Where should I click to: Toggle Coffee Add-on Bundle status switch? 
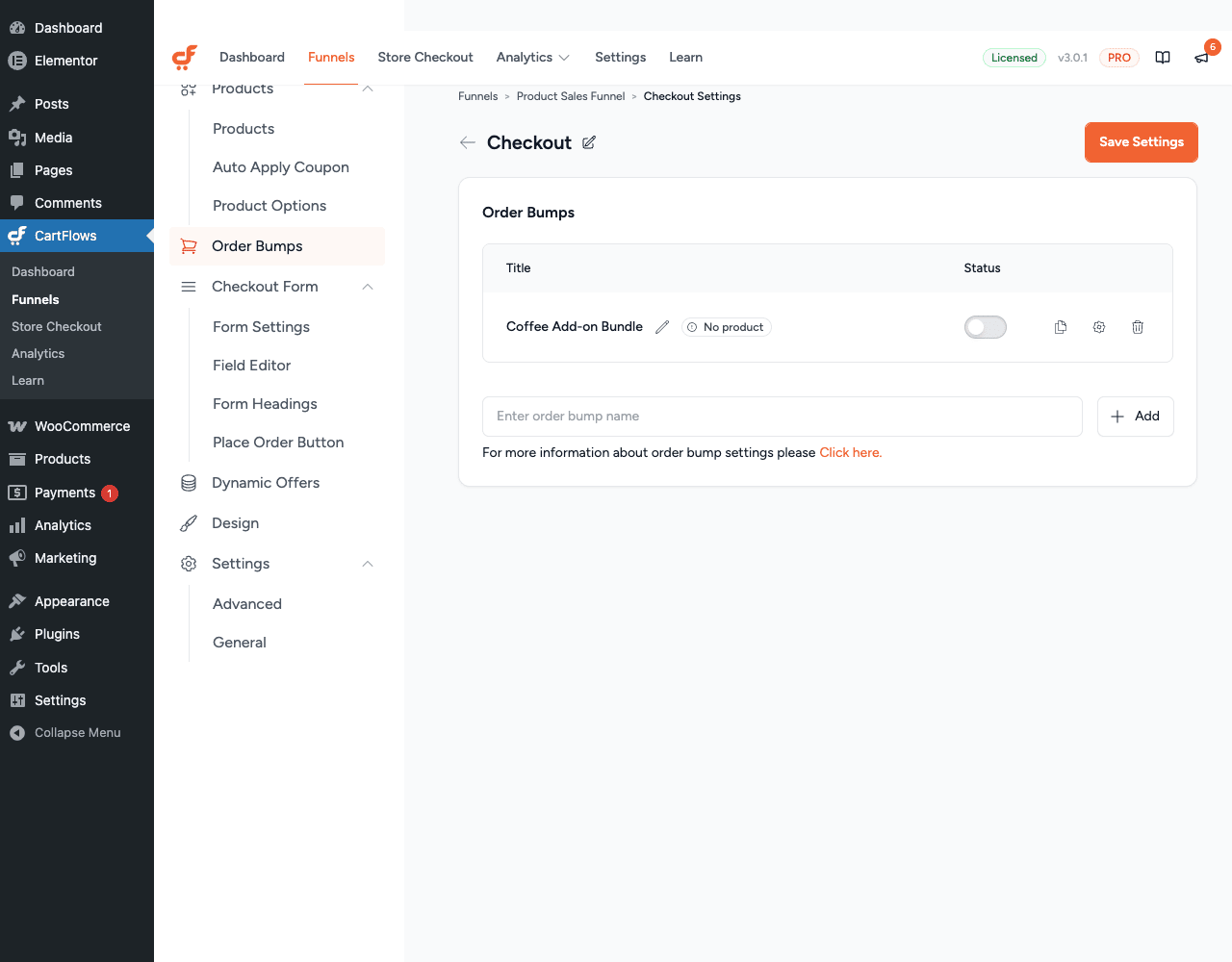986,327
